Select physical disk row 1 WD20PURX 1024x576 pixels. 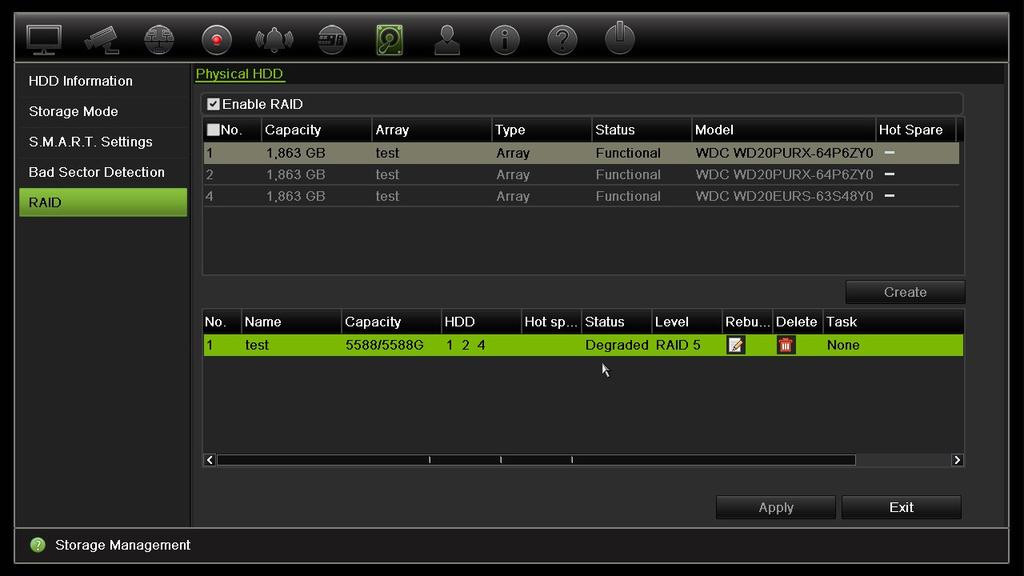point(581,153)
